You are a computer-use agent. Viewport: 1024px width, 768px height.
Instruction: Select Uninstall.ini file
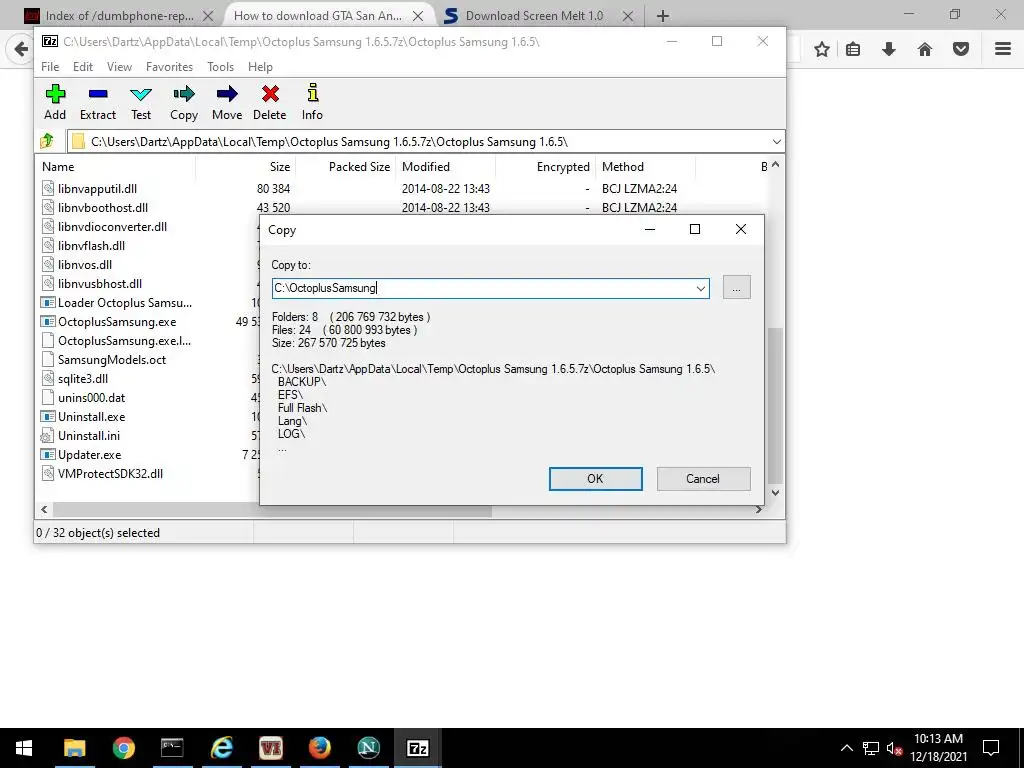89,435
